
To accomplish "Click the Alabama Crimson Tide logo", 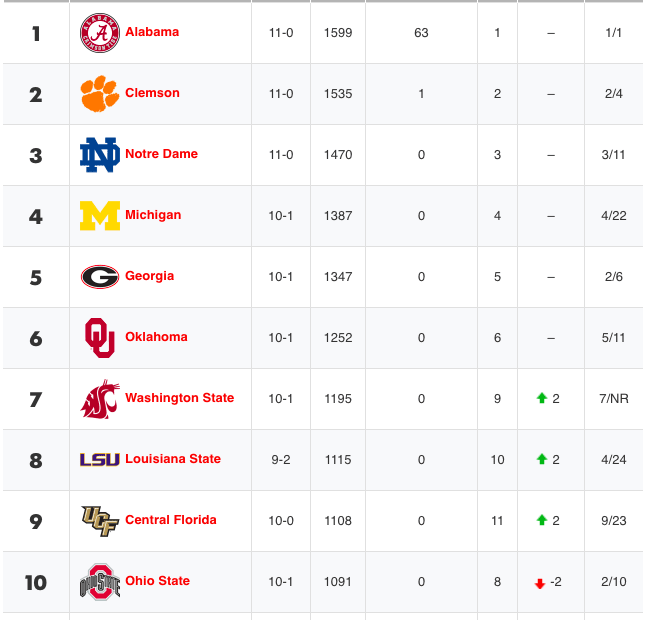I will [100, 33].
